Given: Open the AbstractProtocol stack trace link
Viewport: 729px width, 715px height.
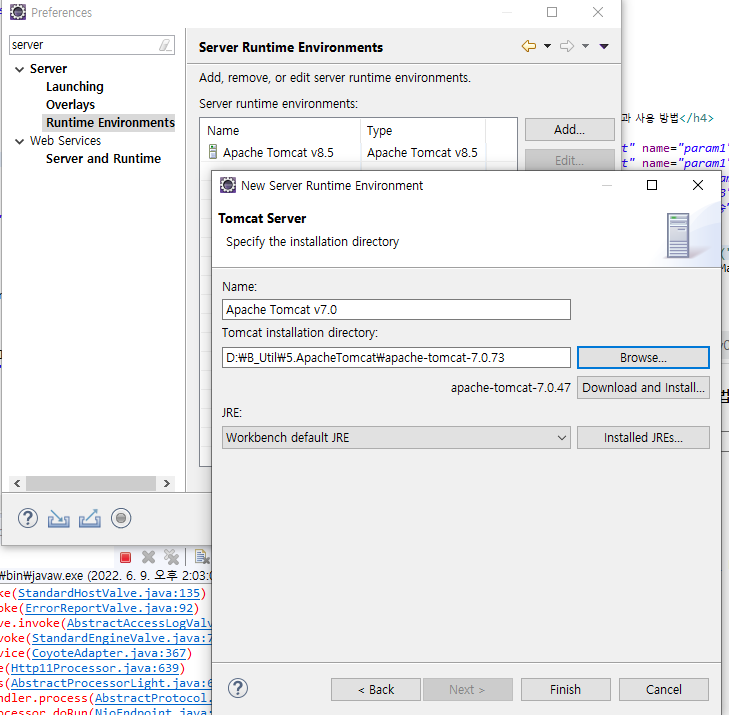Looking at the screenshot, I should click(153, 698).
